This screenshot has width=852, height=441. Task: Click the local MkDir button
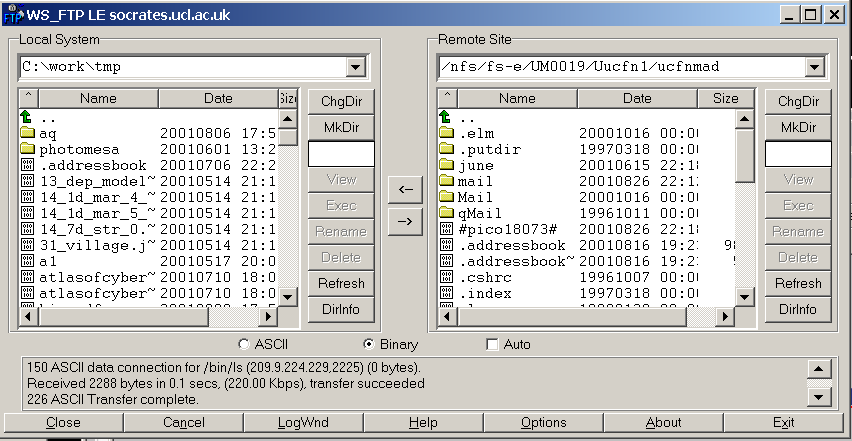pyautogui.click(x=341, y=128)
